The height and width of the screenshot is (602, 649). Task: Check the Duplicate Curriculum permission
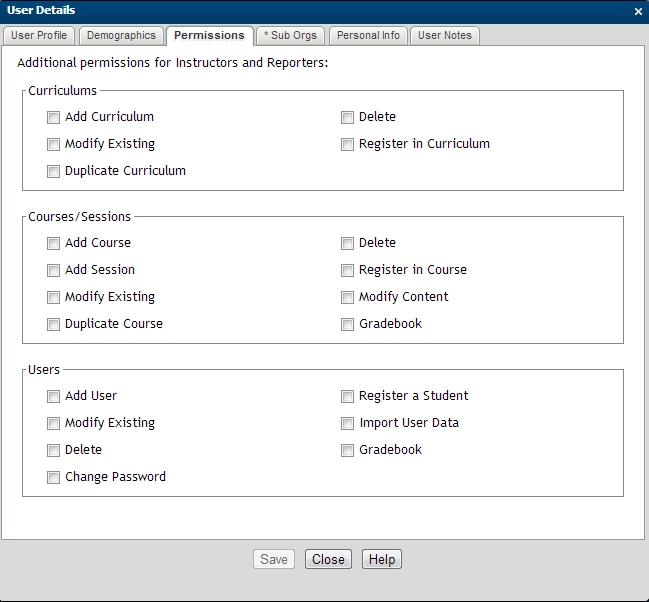click(x=54, y=171)
